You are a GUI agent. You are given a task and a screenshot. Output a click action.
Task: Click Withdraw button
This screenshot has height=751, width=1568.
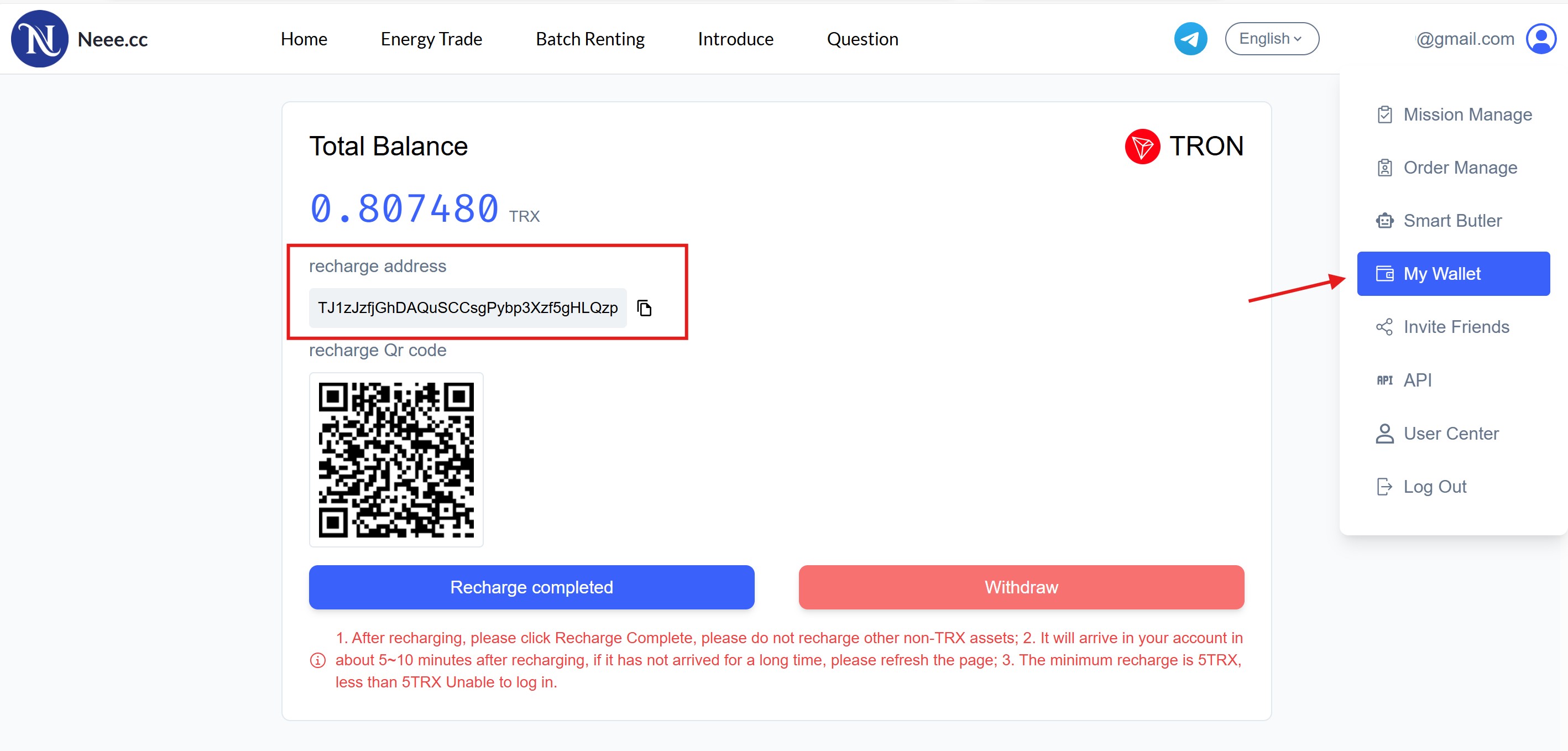coord(1021,587)
